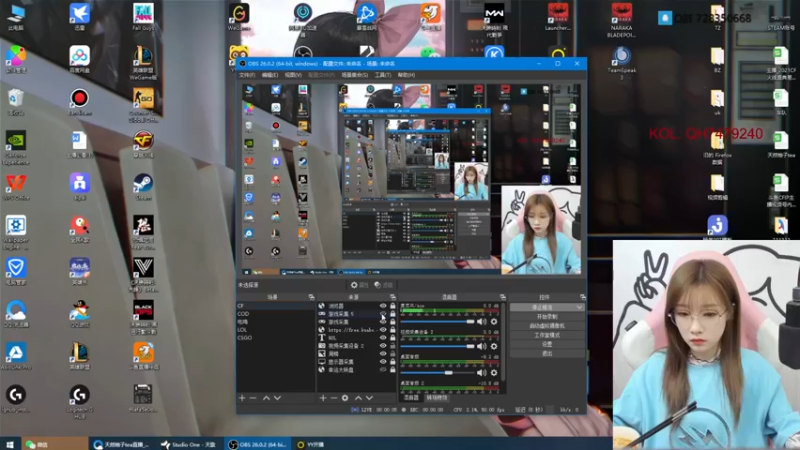Add a new source with plus icon
The height and width of the screenshot is (450, 800).
pyautogui.click(x=322, y=398)
